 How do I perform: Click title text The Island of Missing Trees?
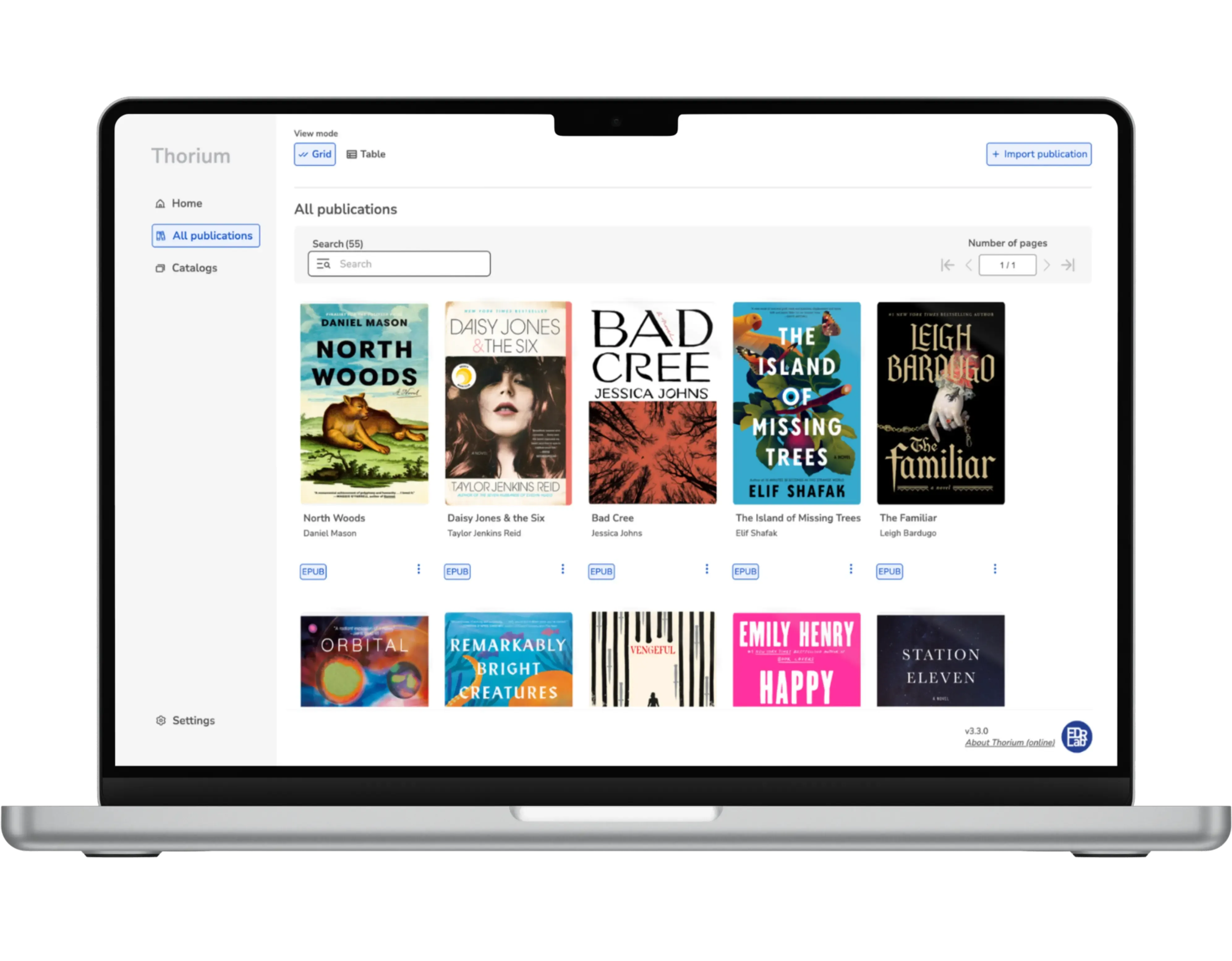pos(798,517)
